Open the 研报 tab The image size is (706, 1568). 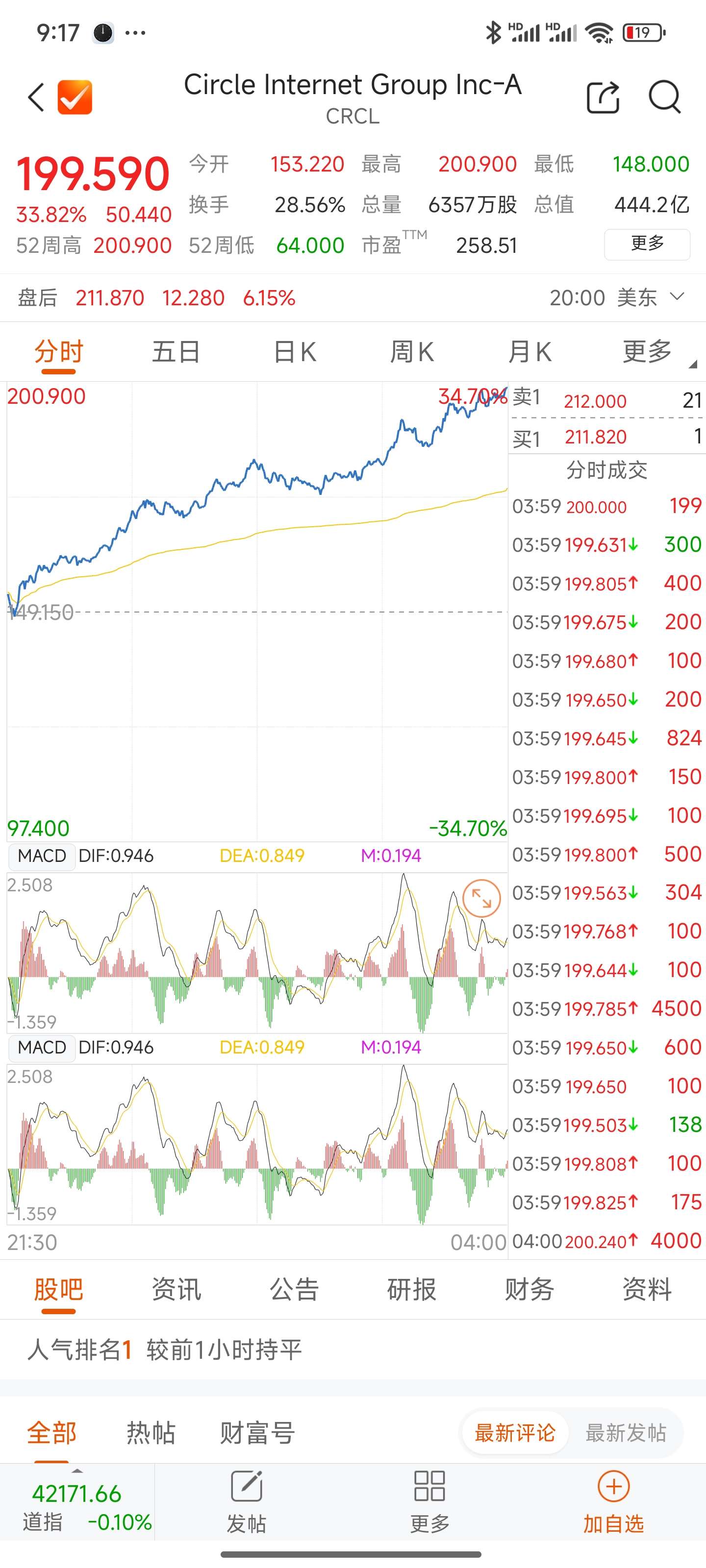412,1290
